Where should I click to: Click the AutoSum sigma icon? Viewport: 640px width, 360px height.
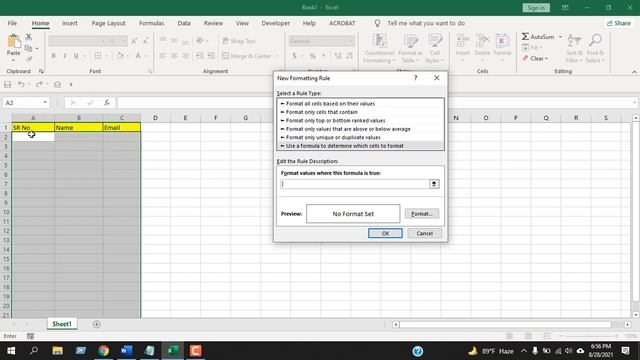pos(525,37)
